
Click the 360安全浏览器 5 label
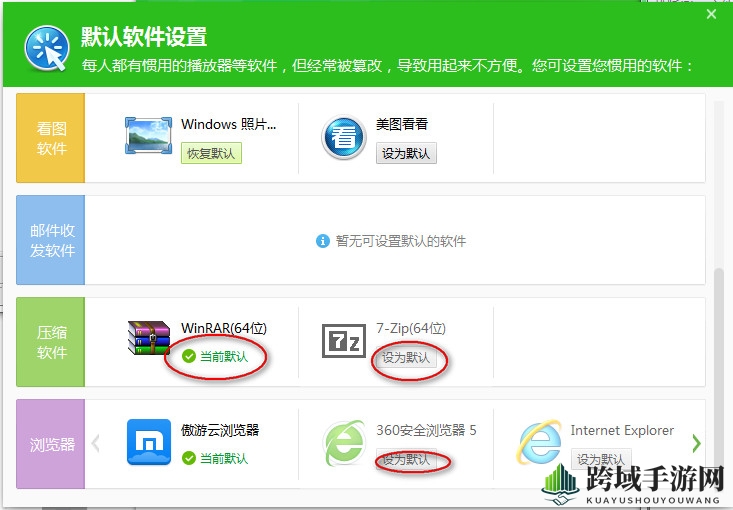coord(426,430)
